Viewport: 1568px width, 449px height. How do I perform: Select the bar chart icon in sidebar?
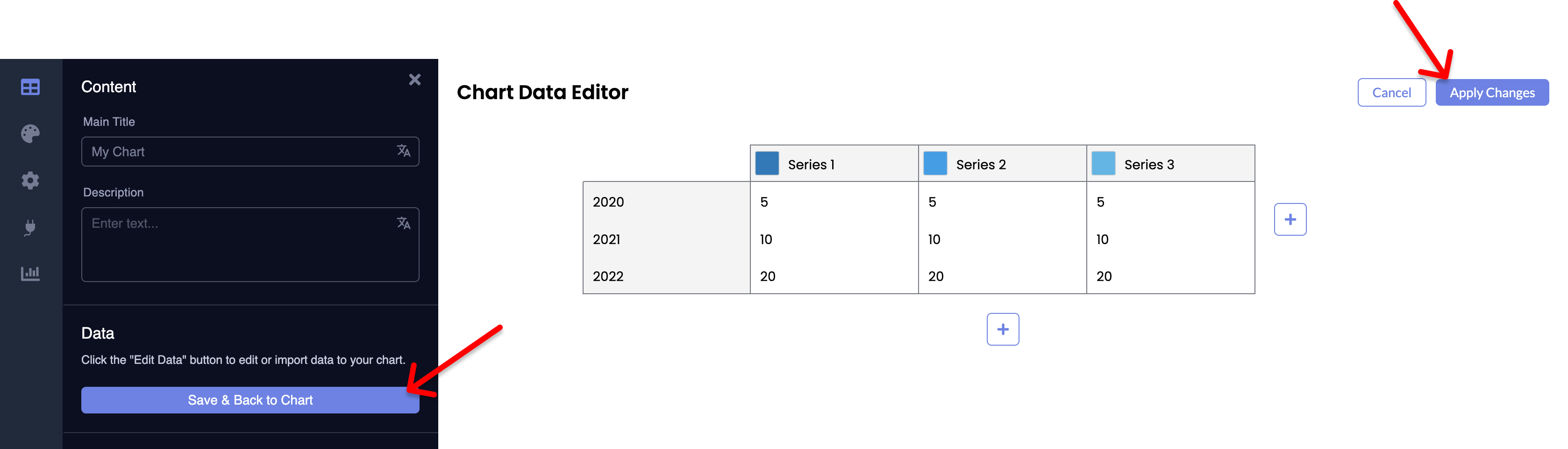coord(30,274)
